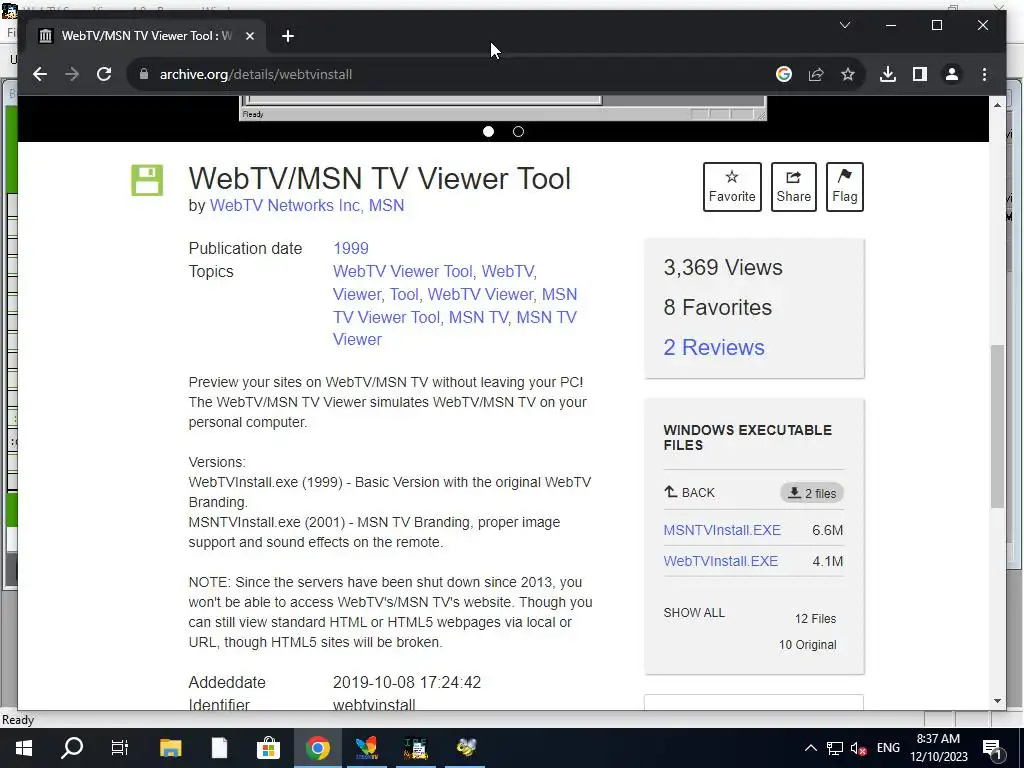
Task: Open the butterfly app taskbar icon
Action: (x=366, y=748)
